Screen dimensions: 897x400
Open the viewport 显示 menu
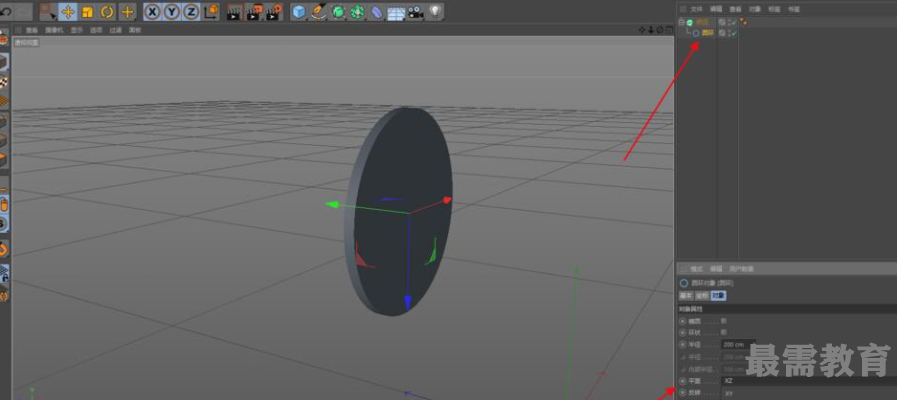tap(77, 30)
